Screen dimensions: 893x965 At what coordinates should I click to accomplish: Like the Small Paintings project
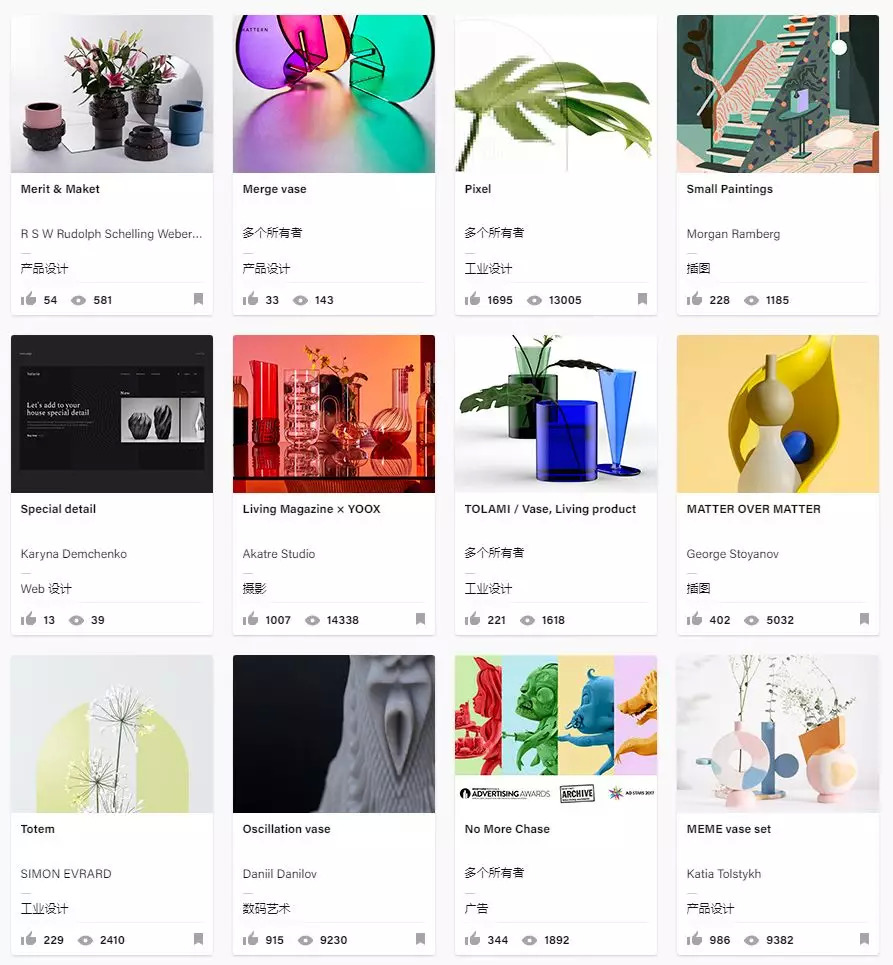694,299
